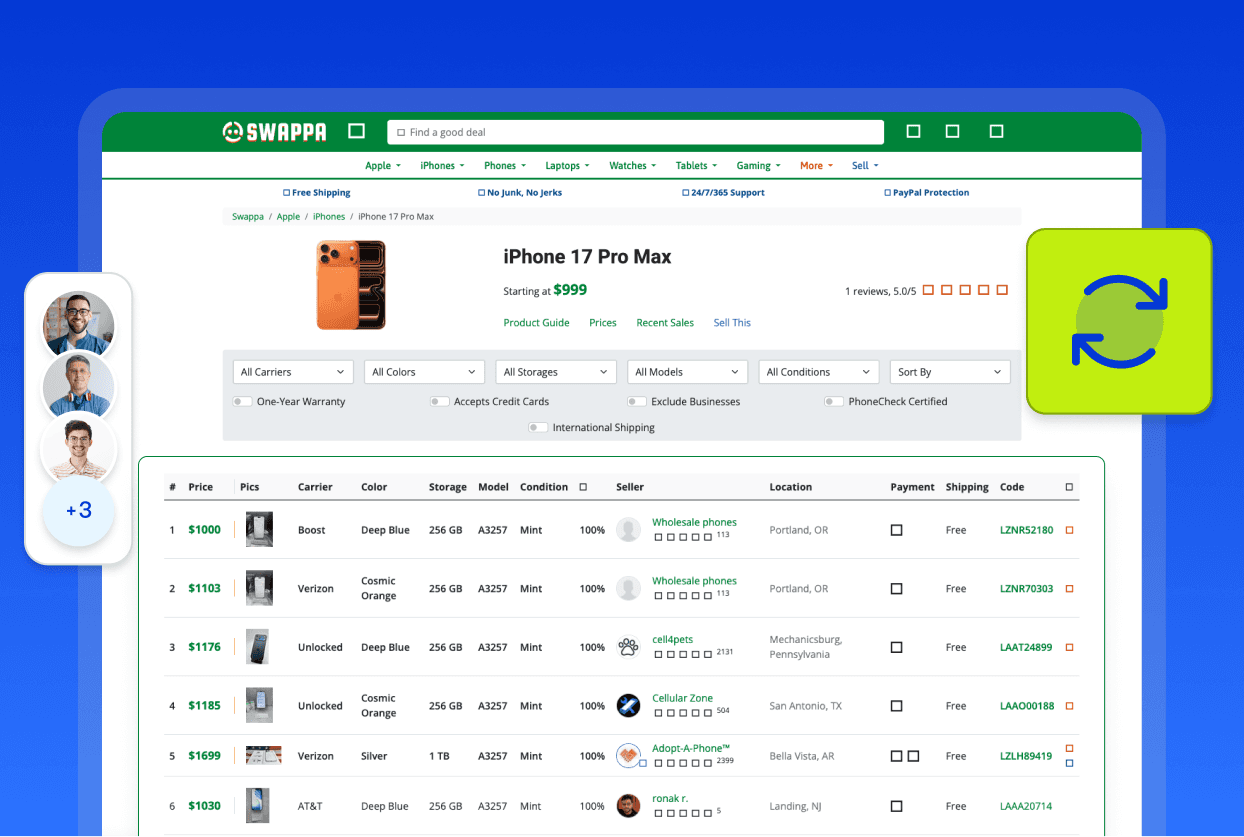Open the iPhones navigation menu
The height and width of the screenshot is (837, 1244).
(x=442, y=166)
